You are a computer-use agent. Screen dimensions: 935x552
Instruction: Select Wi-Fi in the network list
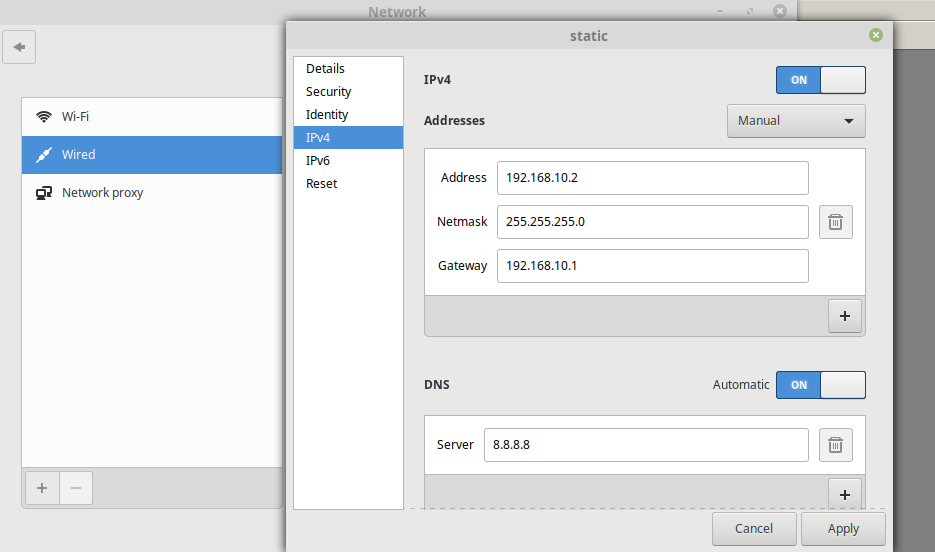[x=152, y=117]
